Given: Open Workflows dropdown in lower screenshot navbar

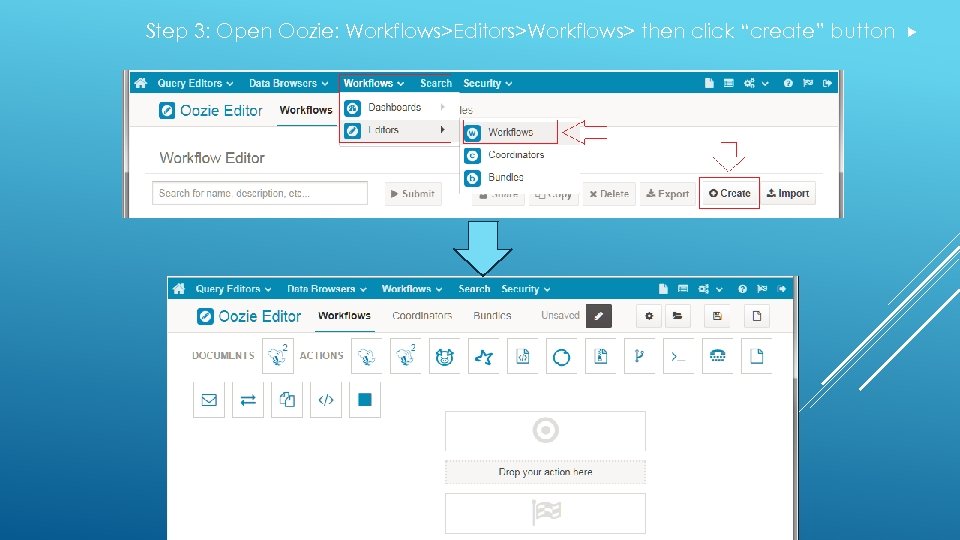Looking at the screenshot, I should (411, 289).
